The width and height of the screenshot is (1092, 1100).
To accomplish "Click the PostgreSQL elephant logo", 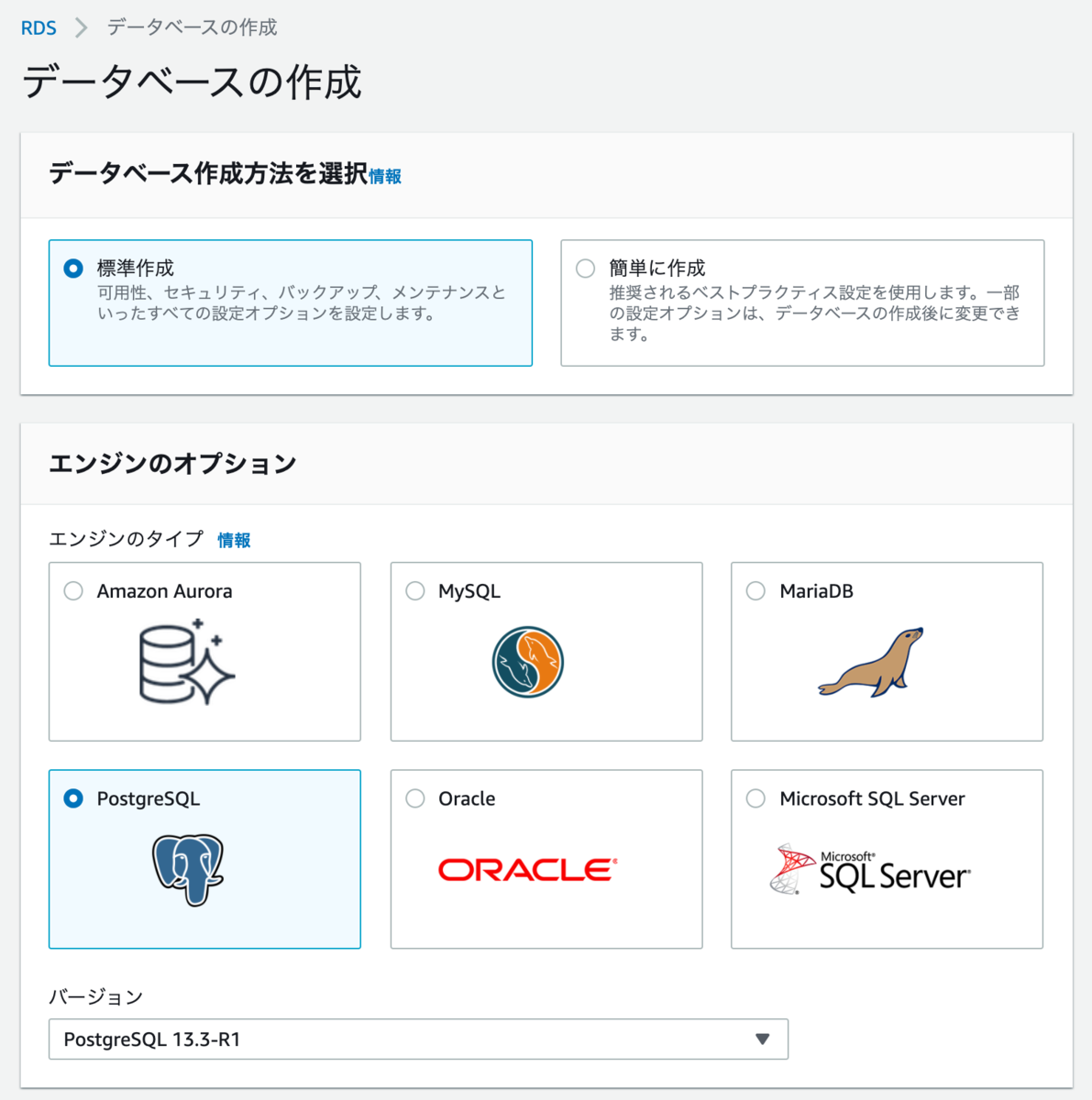I will [x=188, y=870].
